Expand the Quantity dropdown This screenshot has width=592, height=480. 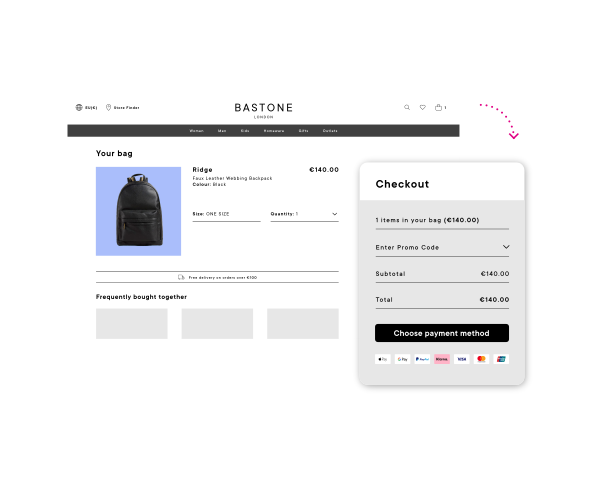pyautogui.click(x=304, y=214)
